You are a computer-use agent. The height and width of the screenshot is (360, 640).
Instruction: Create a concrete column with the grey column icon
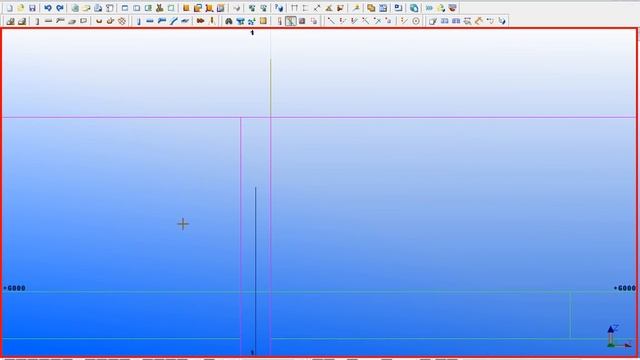click(x=37, y=21)
